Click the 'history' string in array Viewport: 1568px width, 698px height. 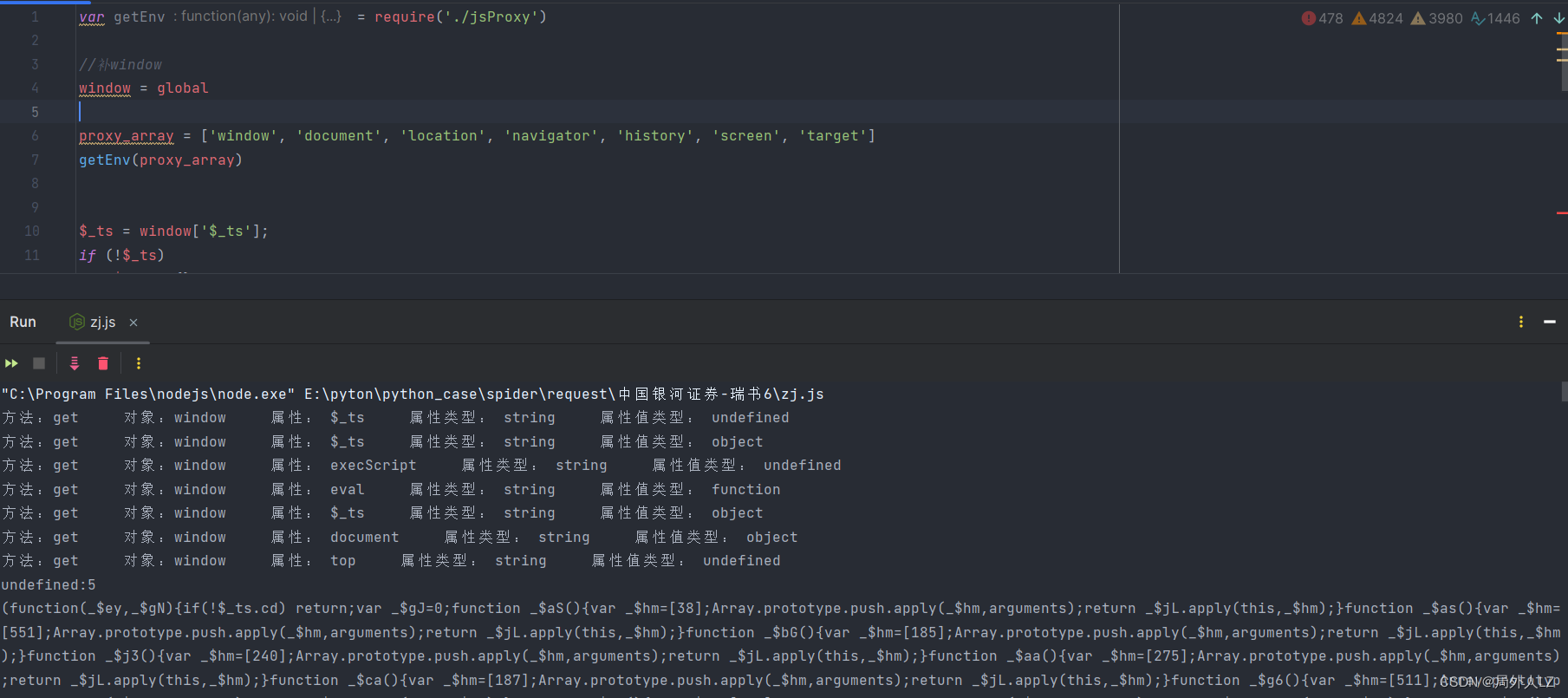pos(655,136)
